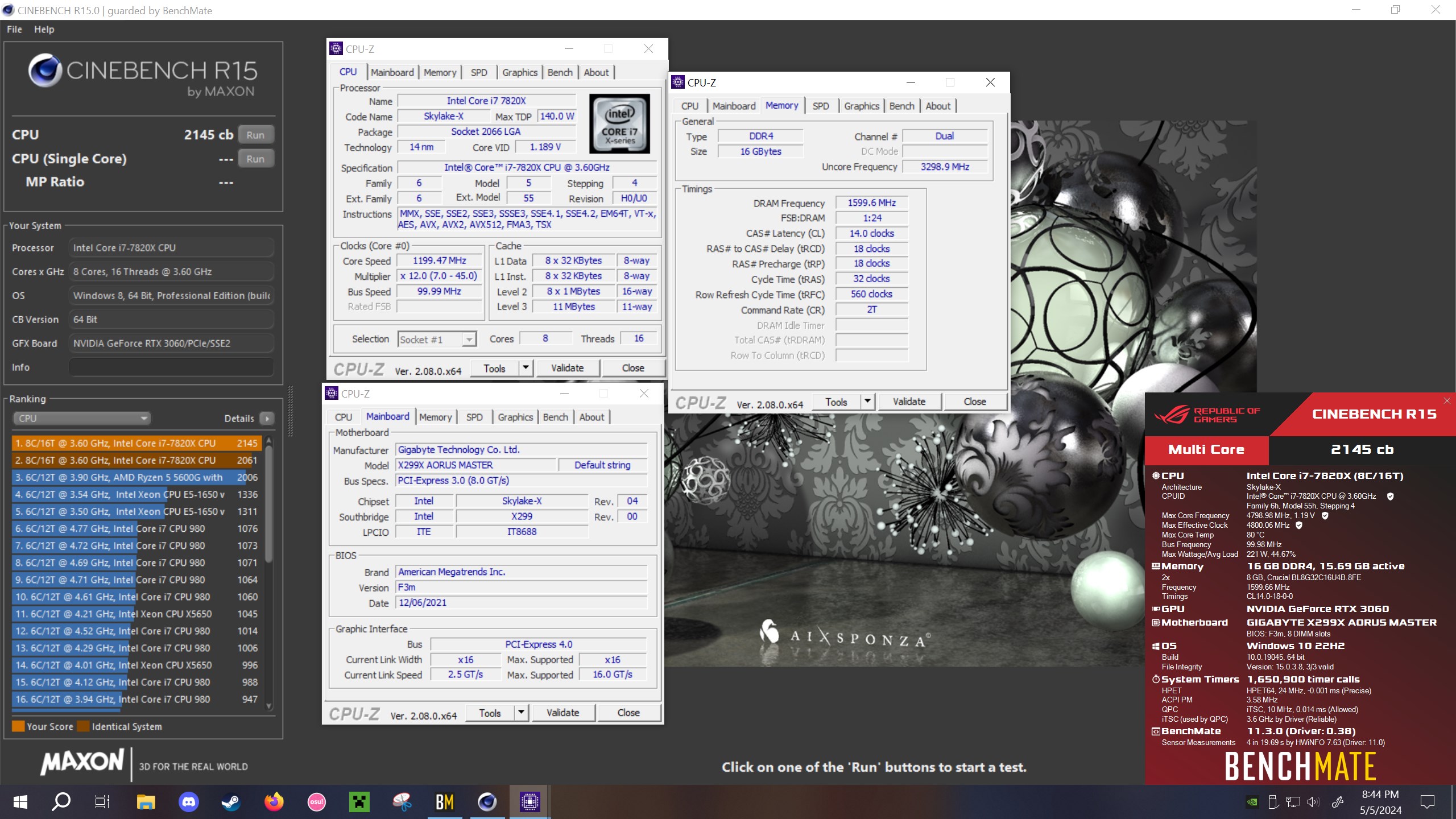1456x819 pixels.
Task: Open BenchMate BM icon in the taskbar
Action: pos(444,802)
